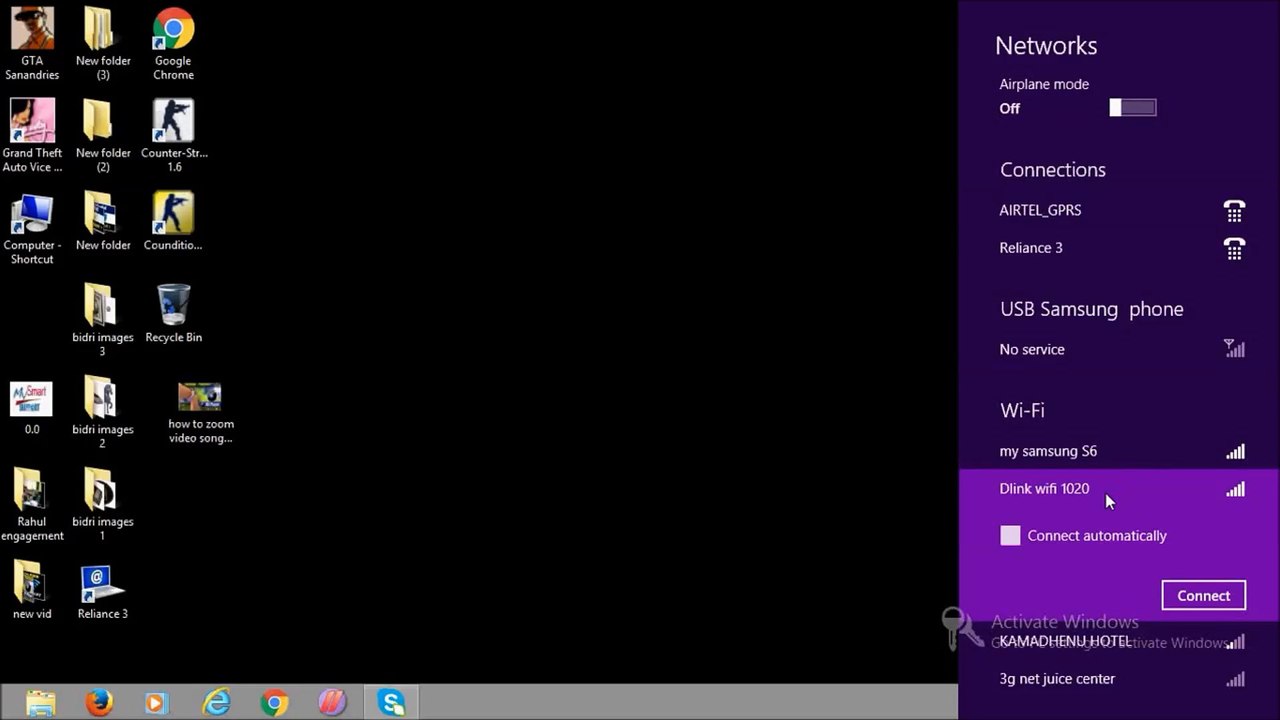Open File Explorer from the taskbar

[41, 703]
